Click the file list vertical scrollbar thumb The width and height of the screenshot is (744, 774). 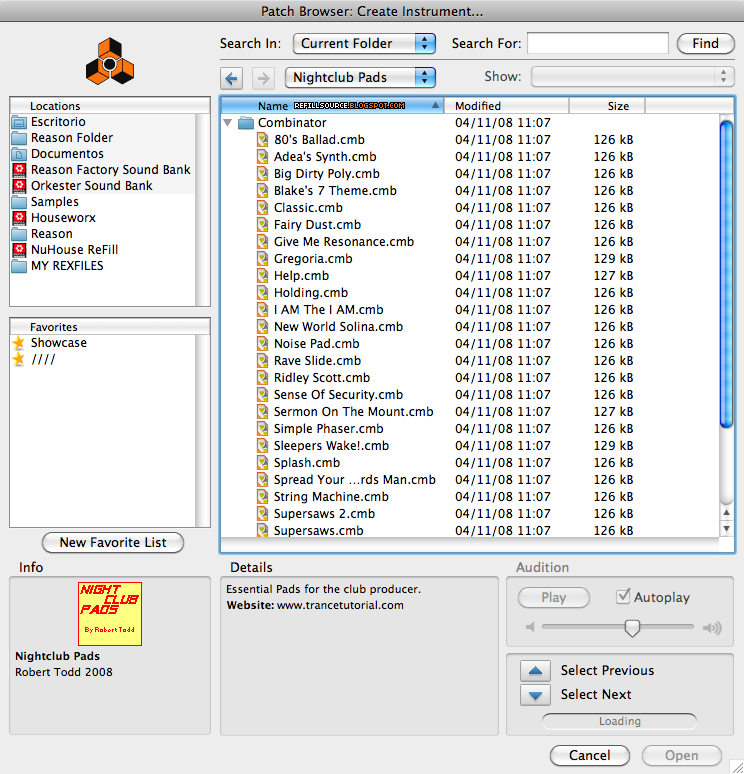(726, 274)
